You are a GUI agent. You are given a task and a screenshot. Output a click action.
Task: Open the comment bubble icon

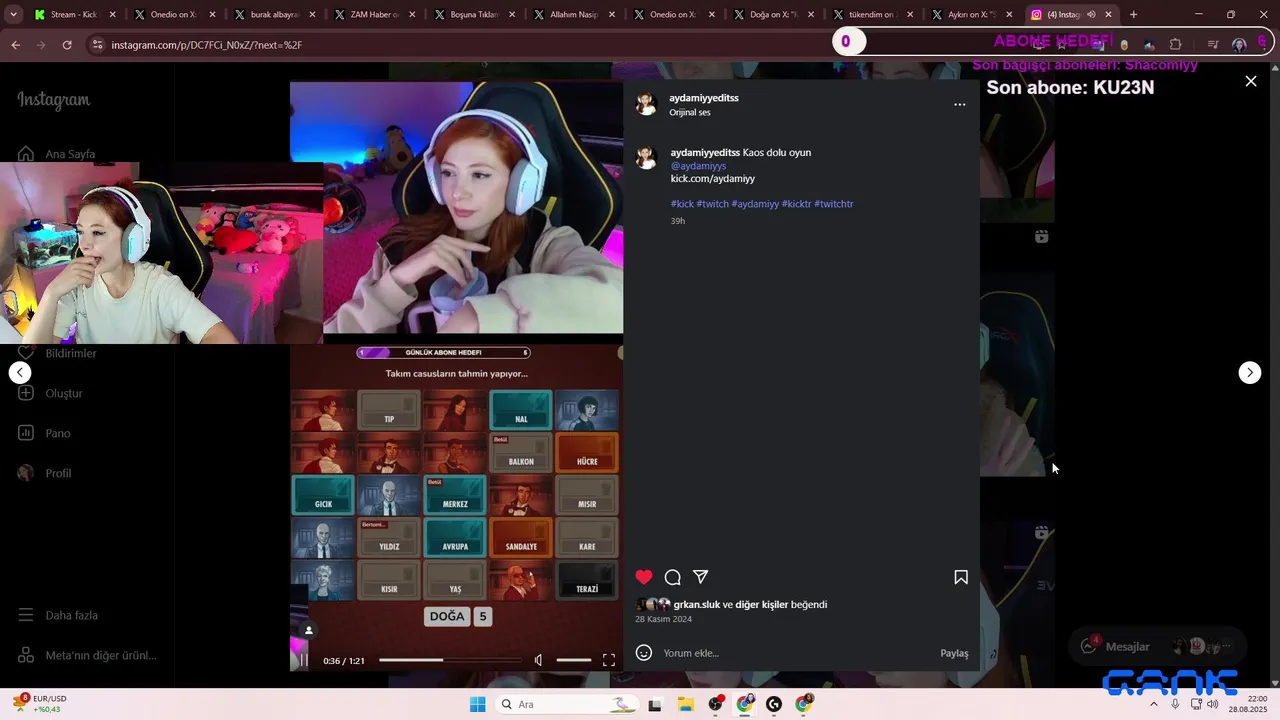(x=673, y=577)
